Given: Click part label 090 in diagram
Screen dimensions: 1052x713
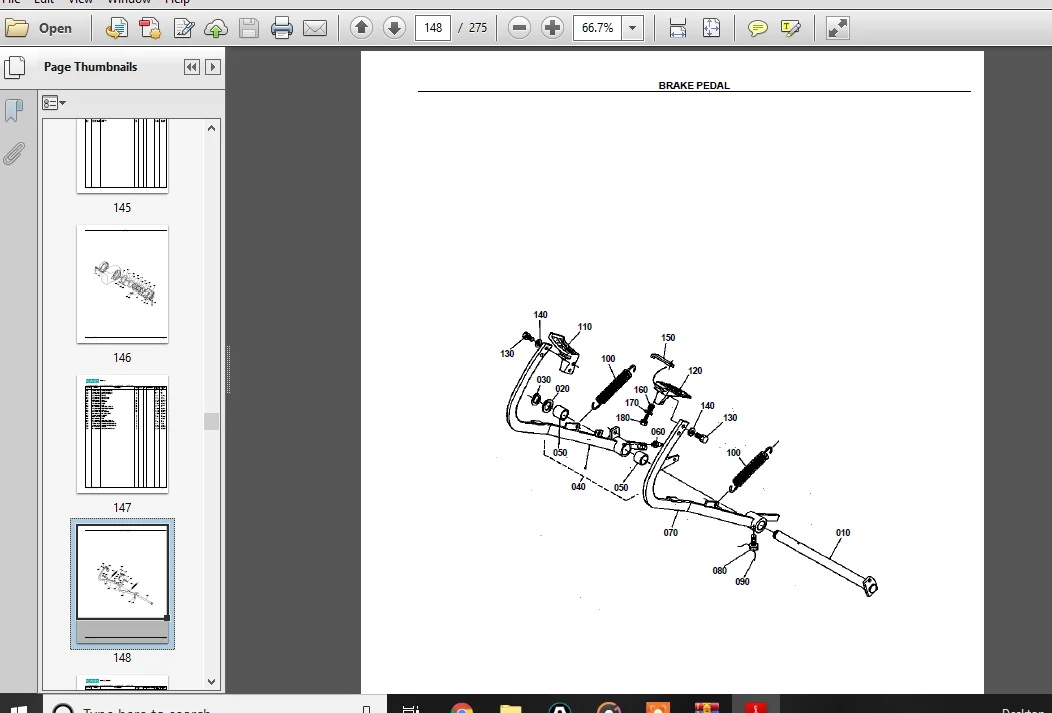Looking at the screenshot, I should pos(742,582).
